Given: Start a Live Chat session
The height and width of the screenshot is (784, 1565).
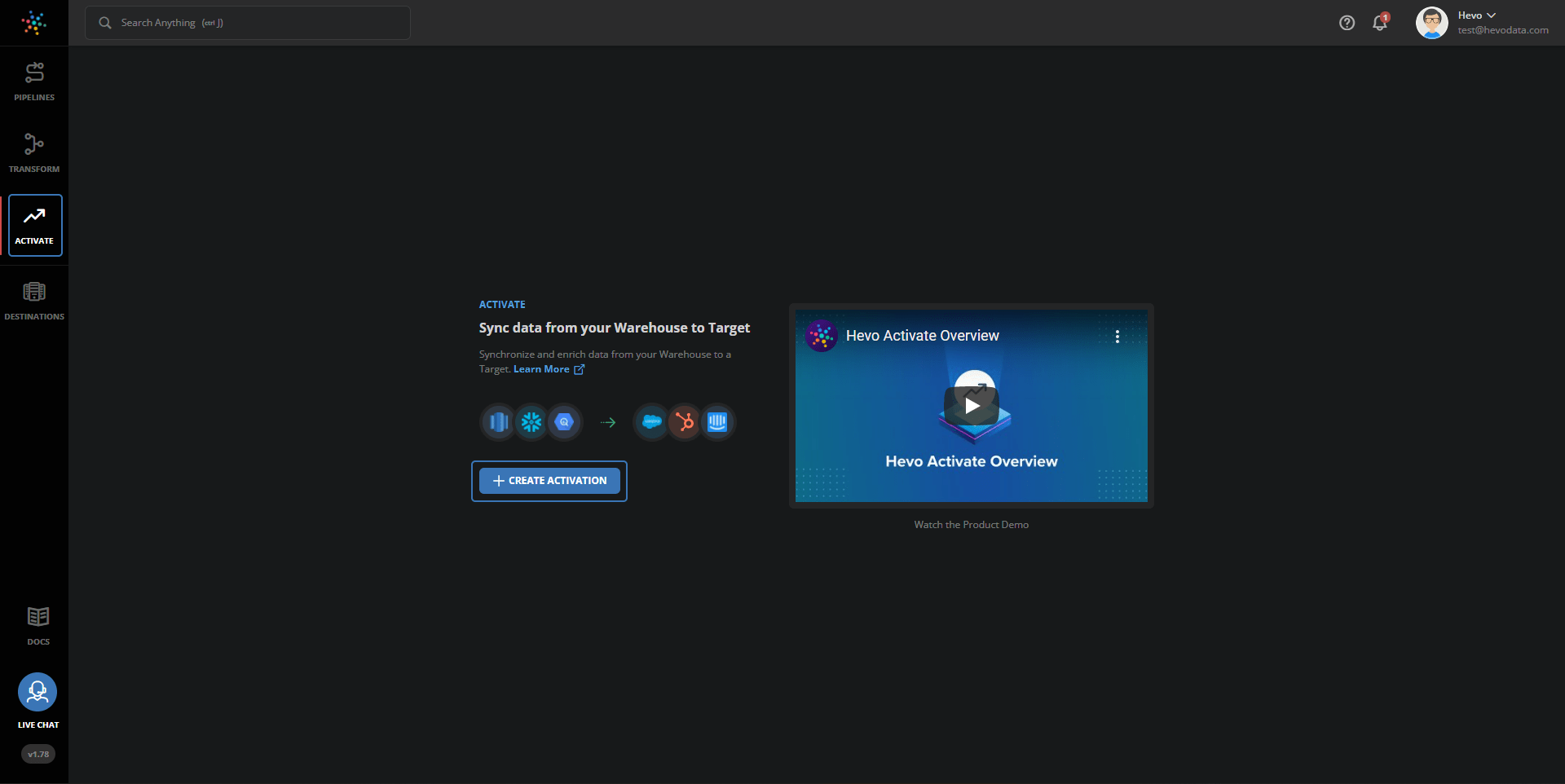Looking at the screenshot, I should tap(37, 701).
